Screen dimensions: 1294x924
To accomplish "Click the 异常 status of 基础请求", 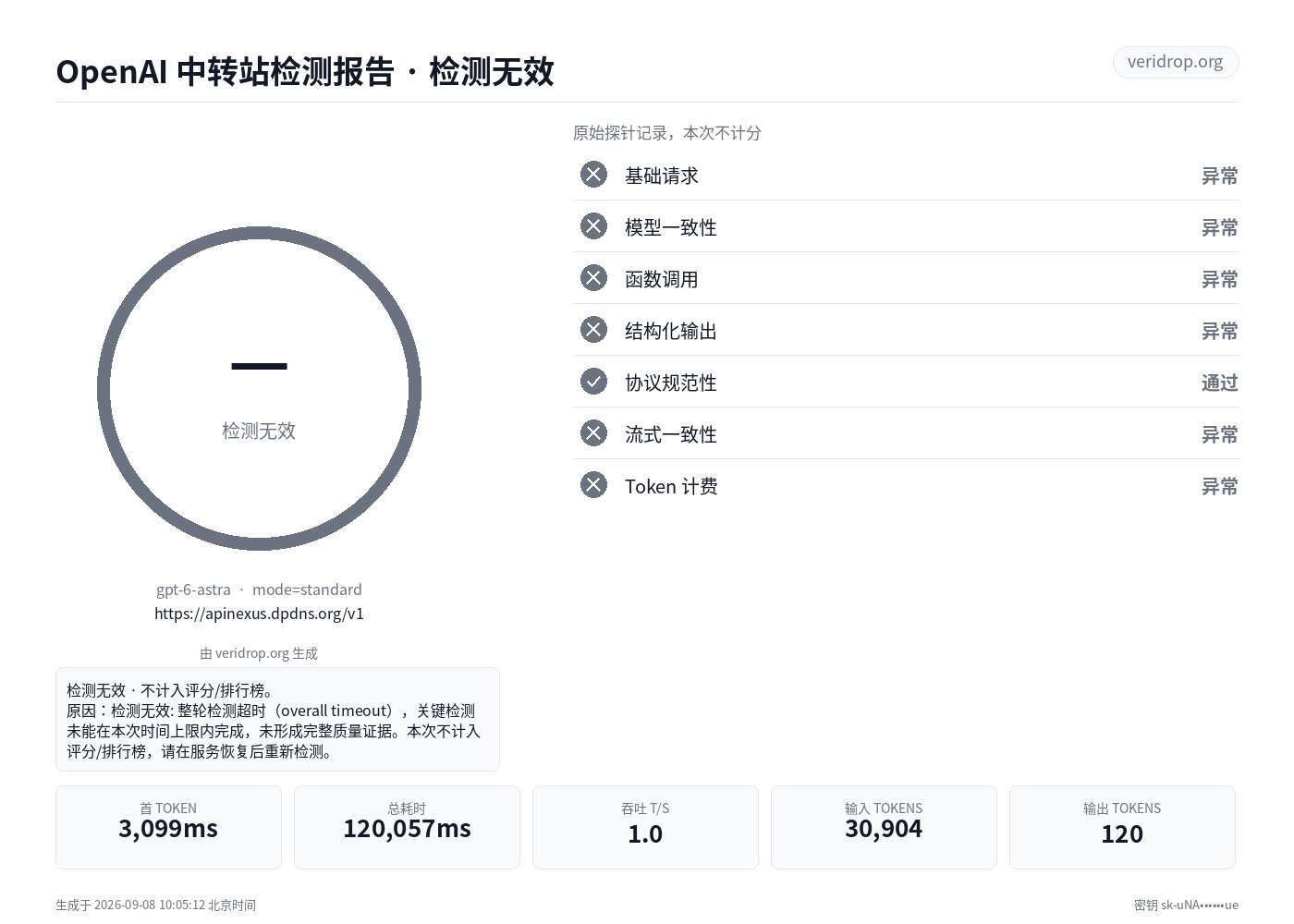I will 1219,176.
